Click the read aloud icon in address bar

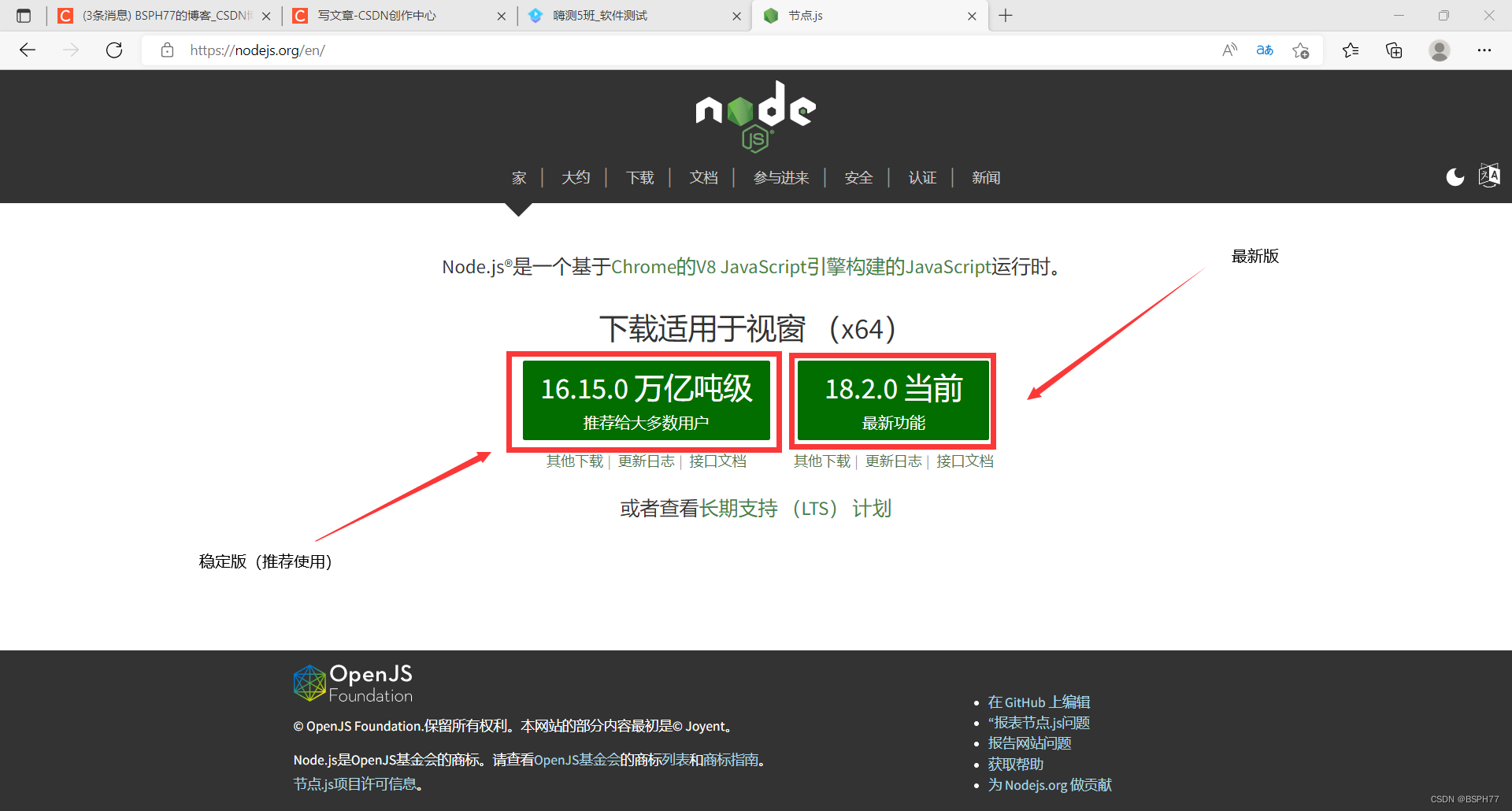click(x=1229, y=50)
